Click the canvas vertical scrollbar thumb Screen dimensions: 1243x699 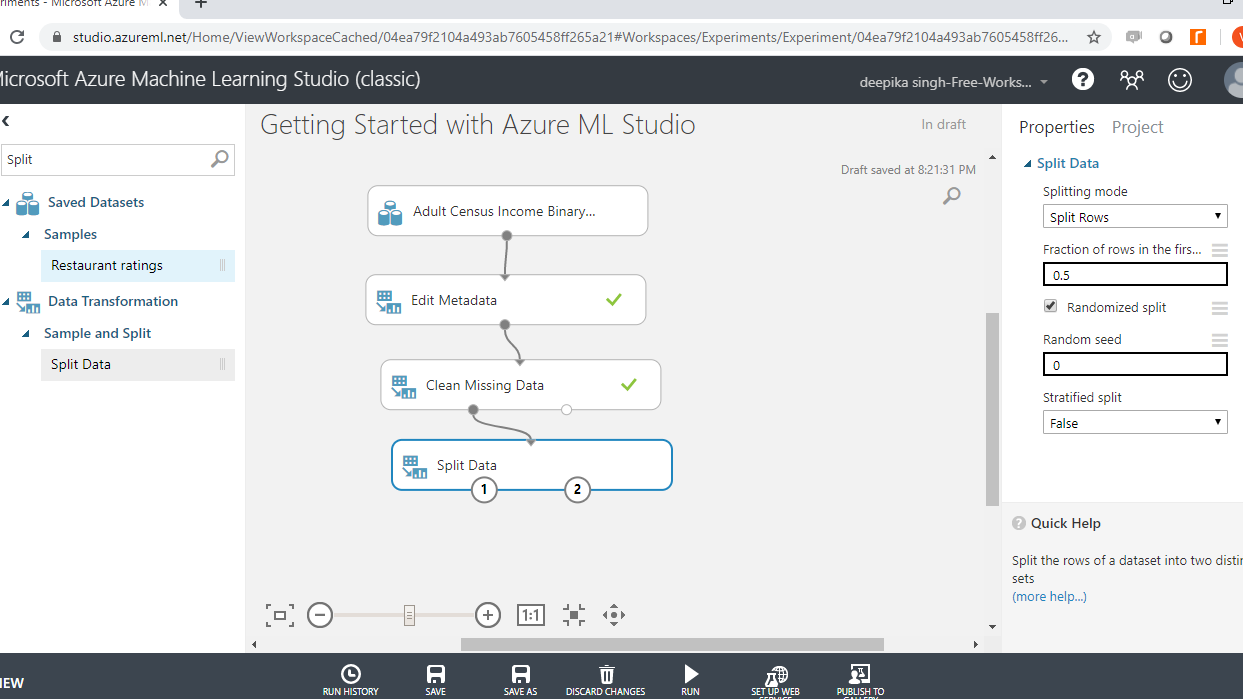992,409
